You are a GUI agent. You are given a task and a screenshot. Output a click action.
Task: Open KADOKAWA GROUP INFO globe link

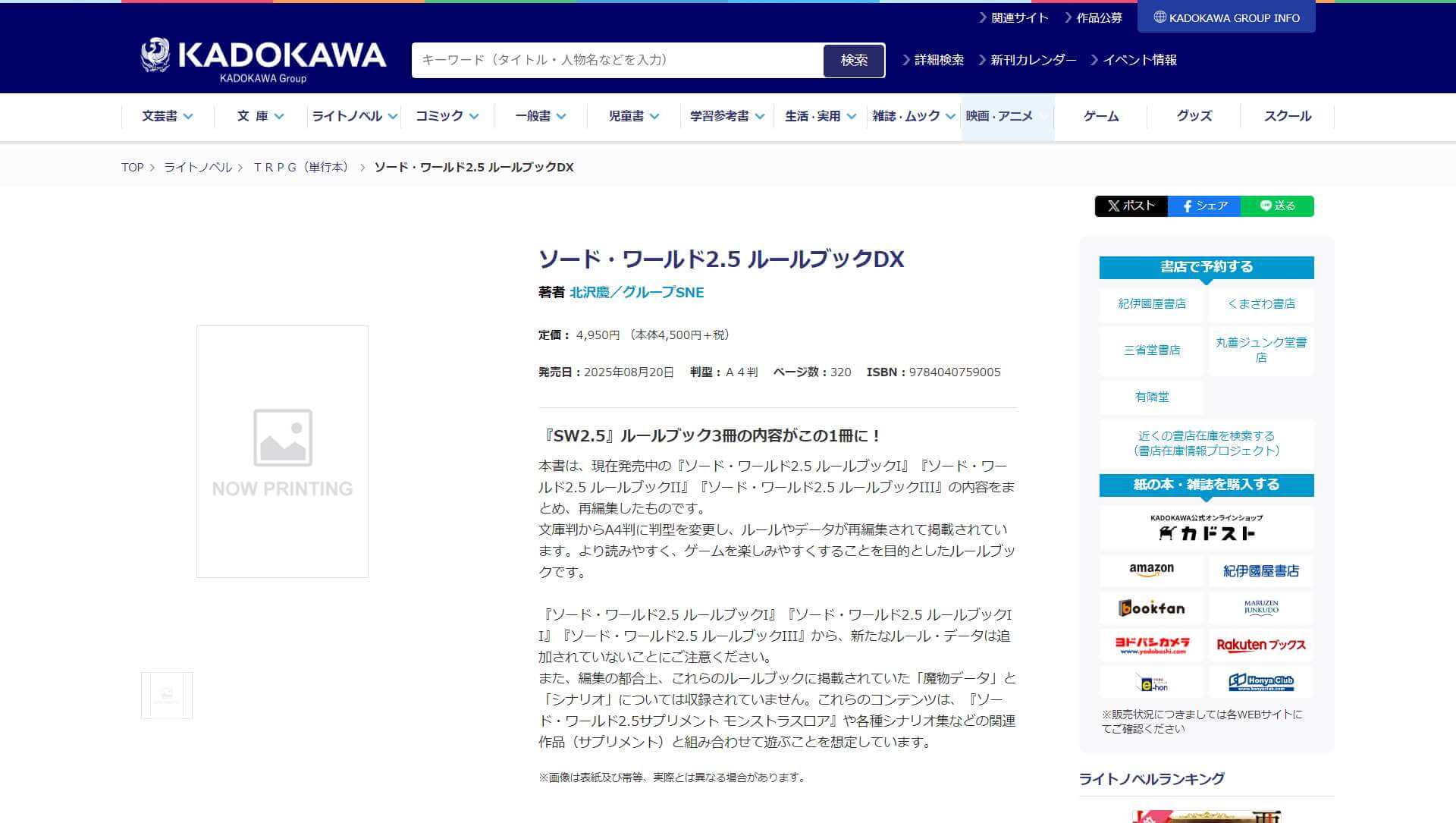click(1226, 17)
